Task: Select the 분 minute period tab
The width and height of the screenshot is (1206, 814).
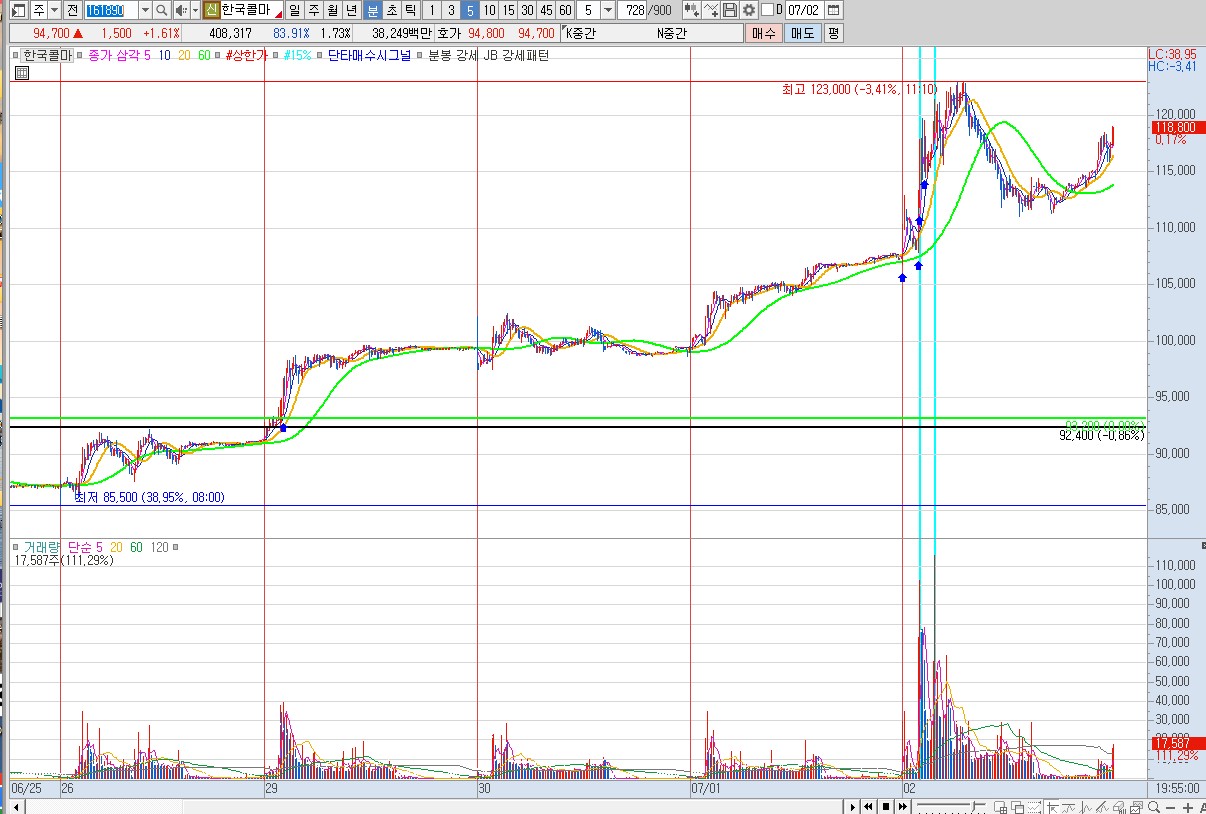Action: tap(373, 10)
